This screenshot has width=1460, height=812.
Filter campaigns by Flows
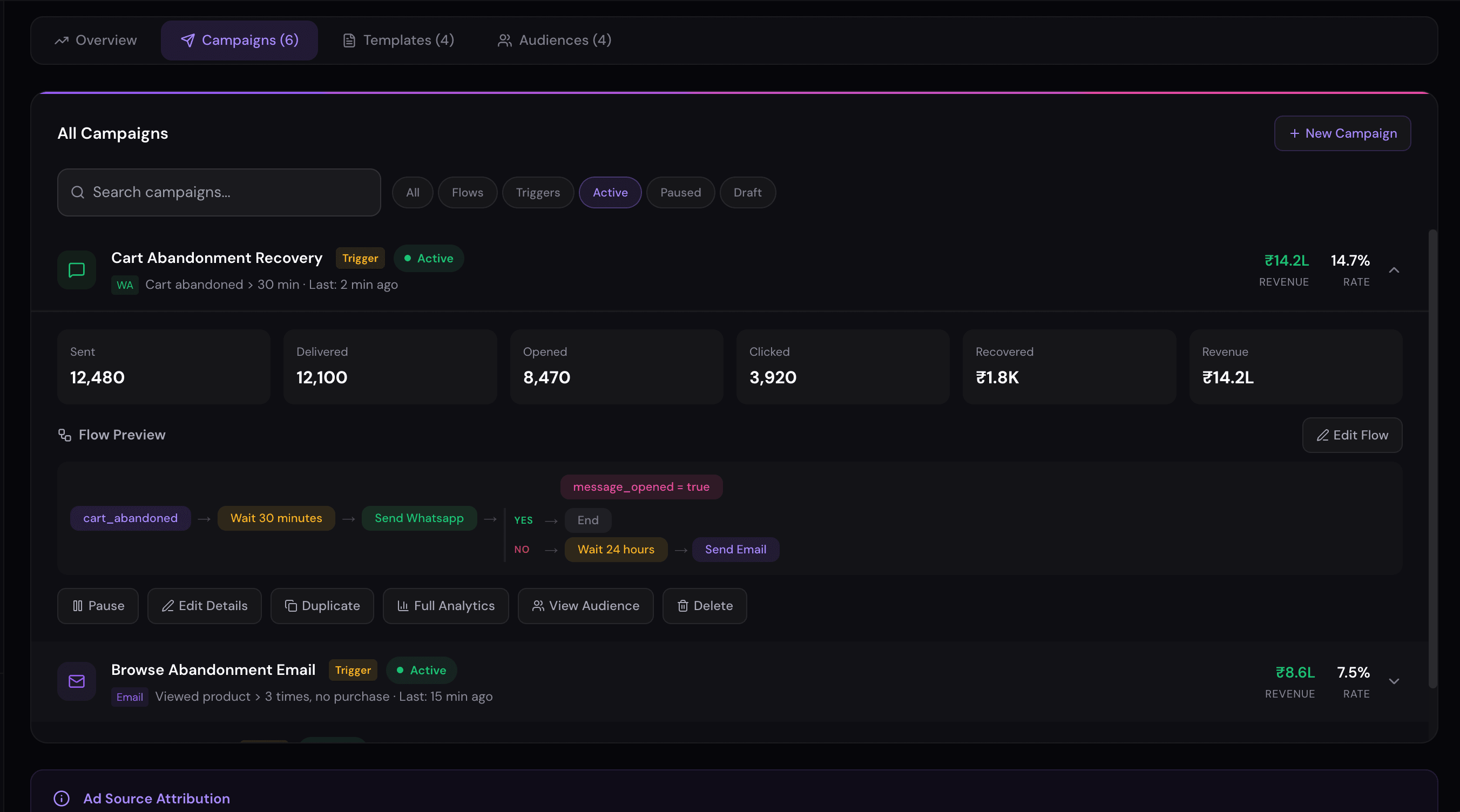[x=468, y=193]
